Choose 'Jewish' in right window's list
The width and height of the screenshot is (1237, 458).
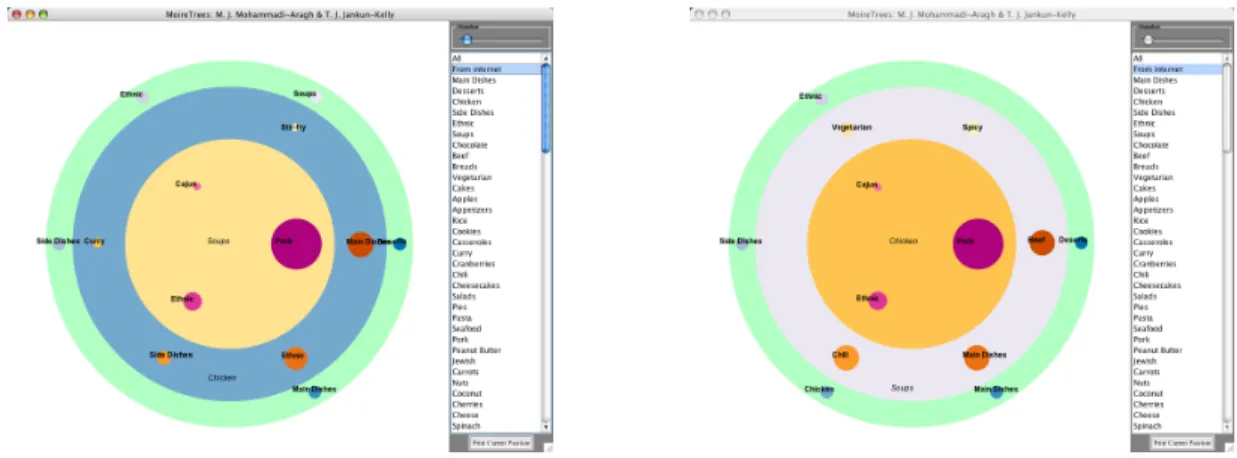tap(1177, 361)
